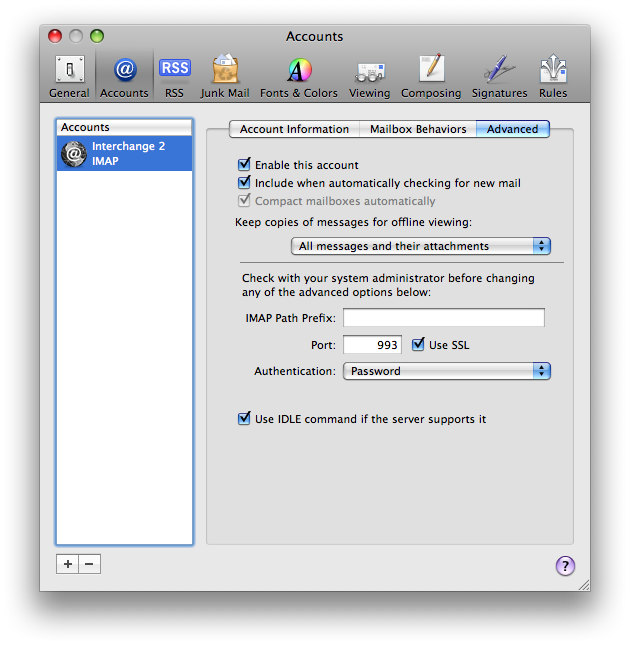Screen dimensions: 630x646
Task: Open the Viewing preferences pane
Action: click(x=370, y=76)
